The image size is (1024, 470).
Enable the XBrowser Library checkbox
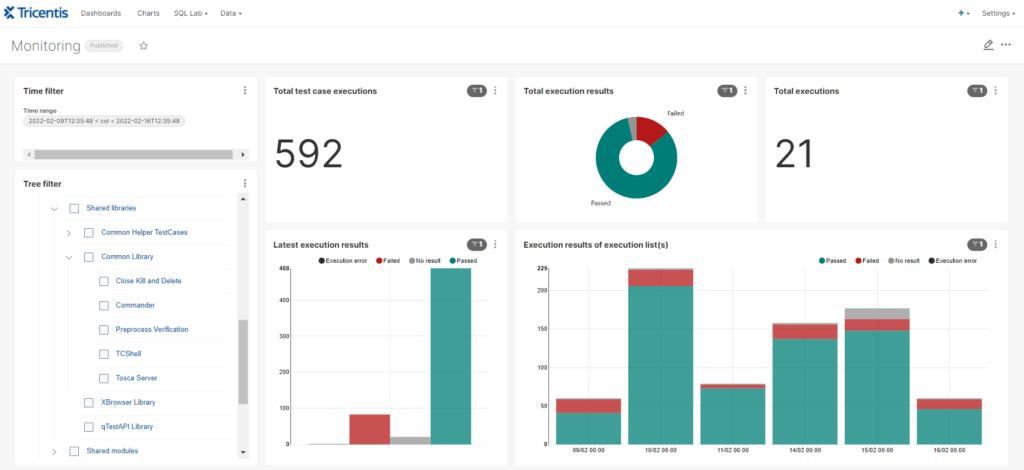pyautogui.click(x=89, y=402)
